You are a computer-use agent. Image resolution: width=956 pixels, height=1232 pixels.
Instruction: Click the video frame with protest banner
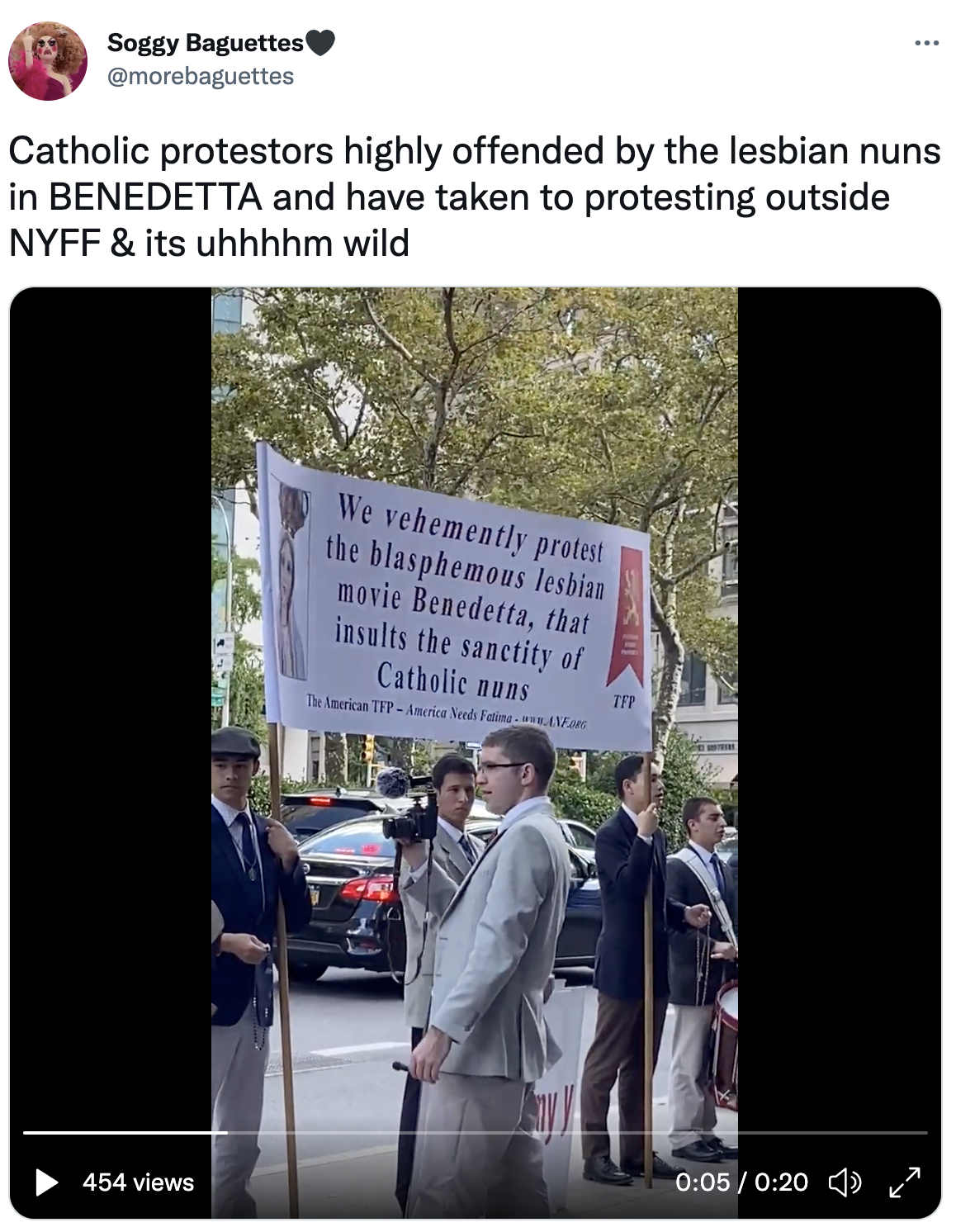pos(475,751)
